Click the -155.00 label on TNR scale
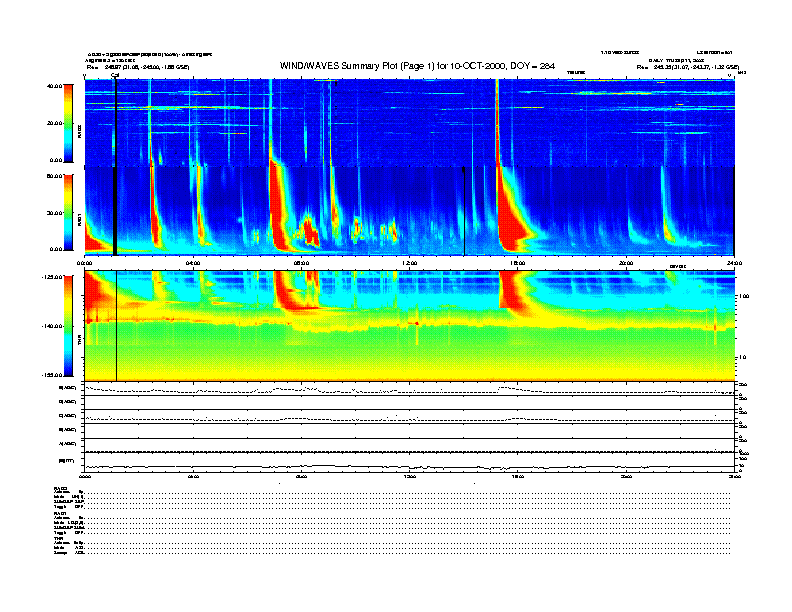Image resolution: width=792 pixels, height=612 pixels. pyautogui.click(x=52, y=375)
